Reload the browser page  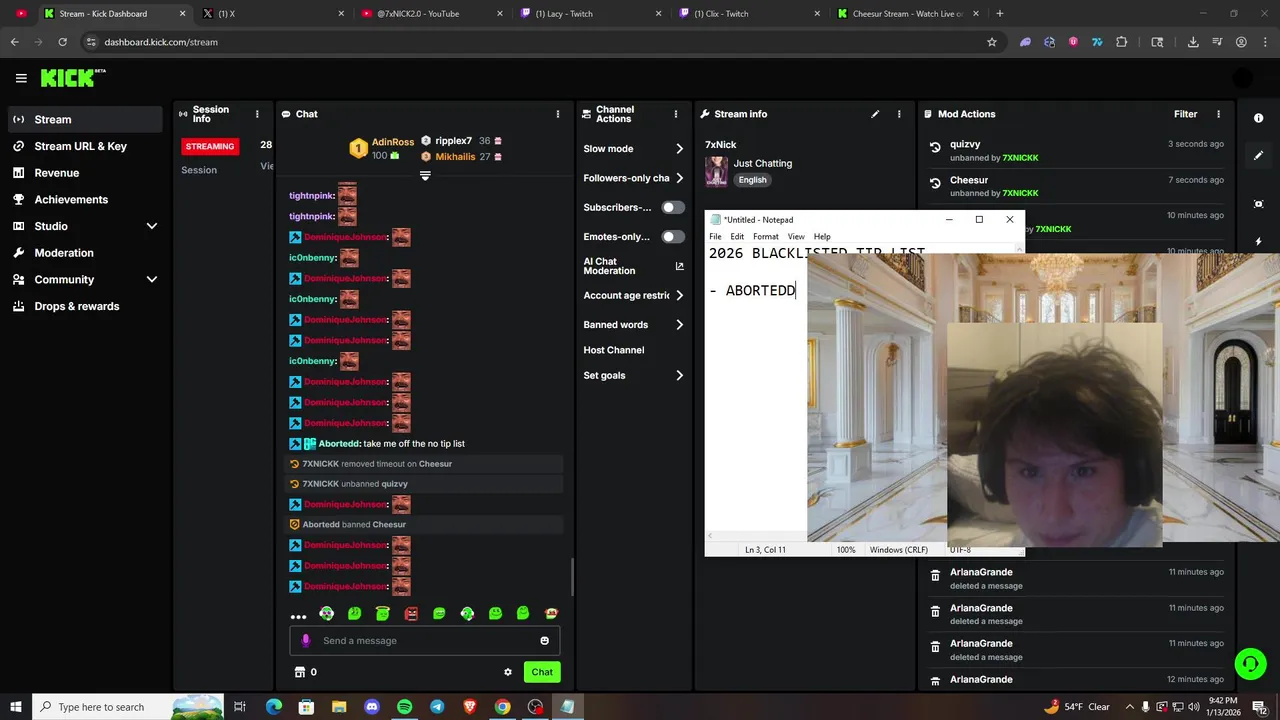62,42
